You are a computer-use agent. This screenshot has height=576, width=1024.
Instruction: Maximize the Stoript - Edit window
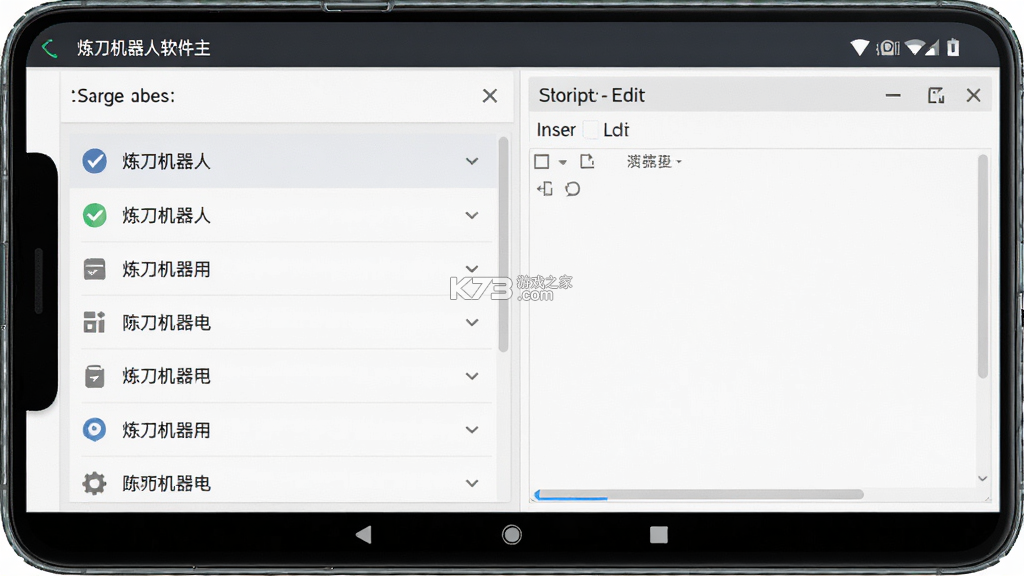936,95
